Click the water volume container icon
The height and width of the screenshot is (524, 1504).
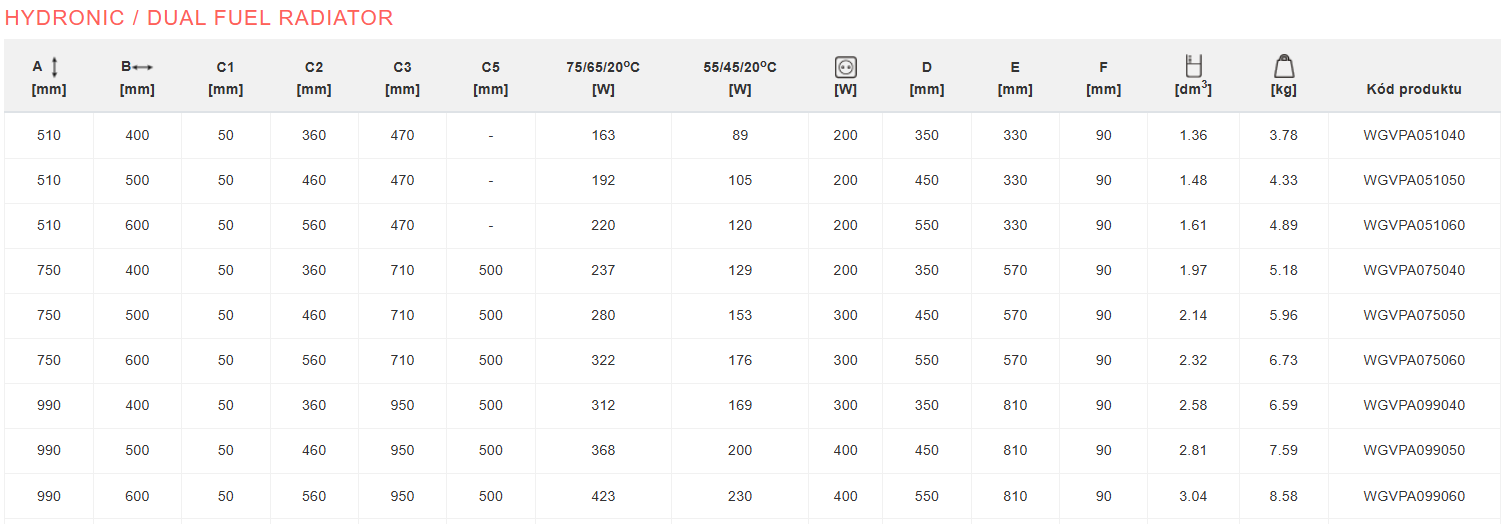click(x=1193, y=66)
